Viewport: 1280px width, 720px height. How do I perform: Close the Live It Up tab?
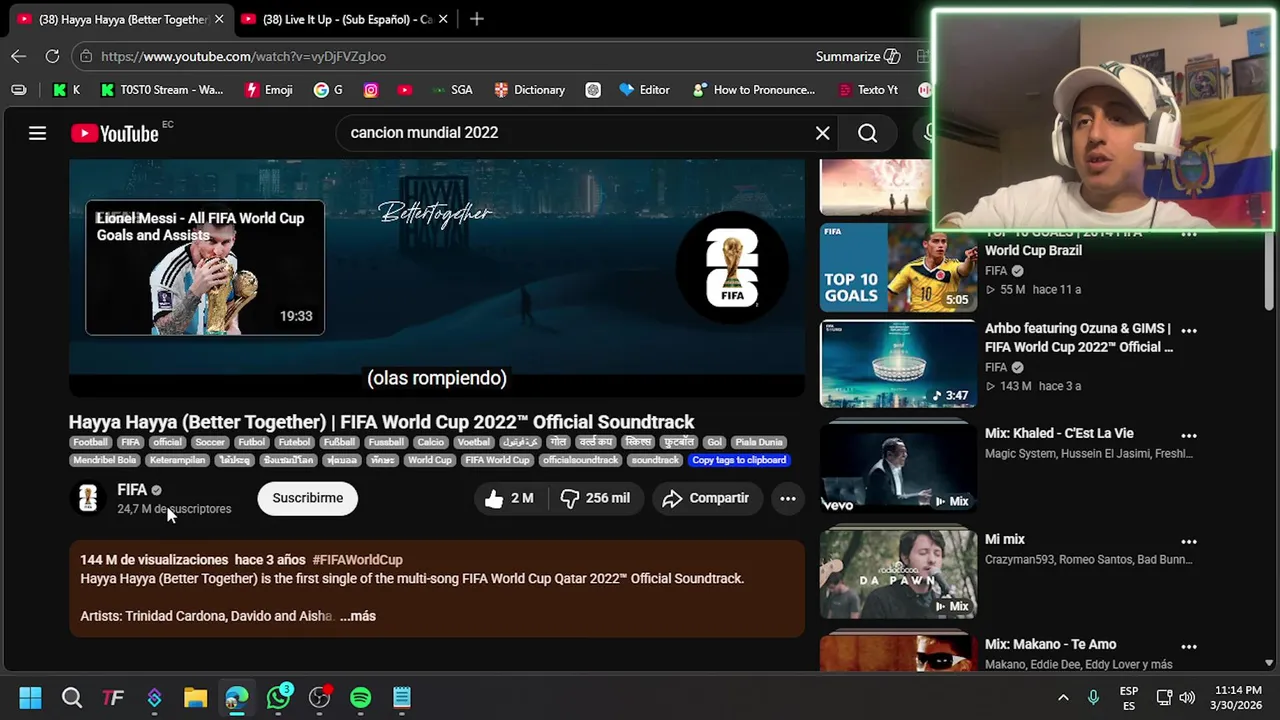(443, 19)
